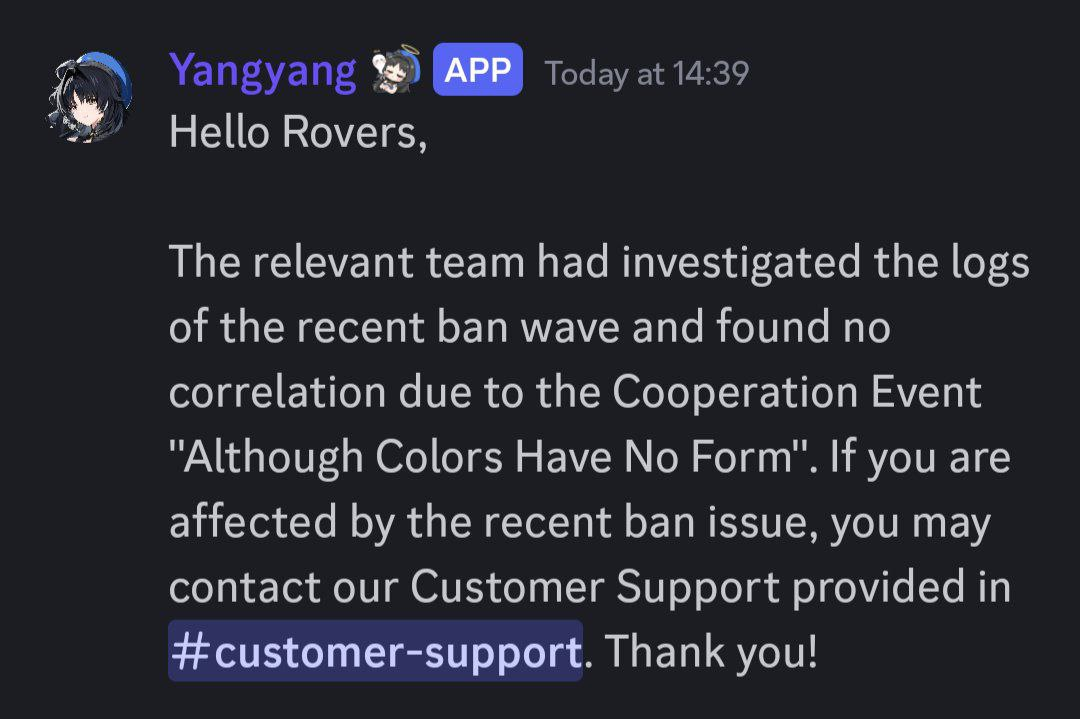Screen dimensions: 1080x719
Task: Click the chibi role icon beside Yangyang
Action: [395, 70]
